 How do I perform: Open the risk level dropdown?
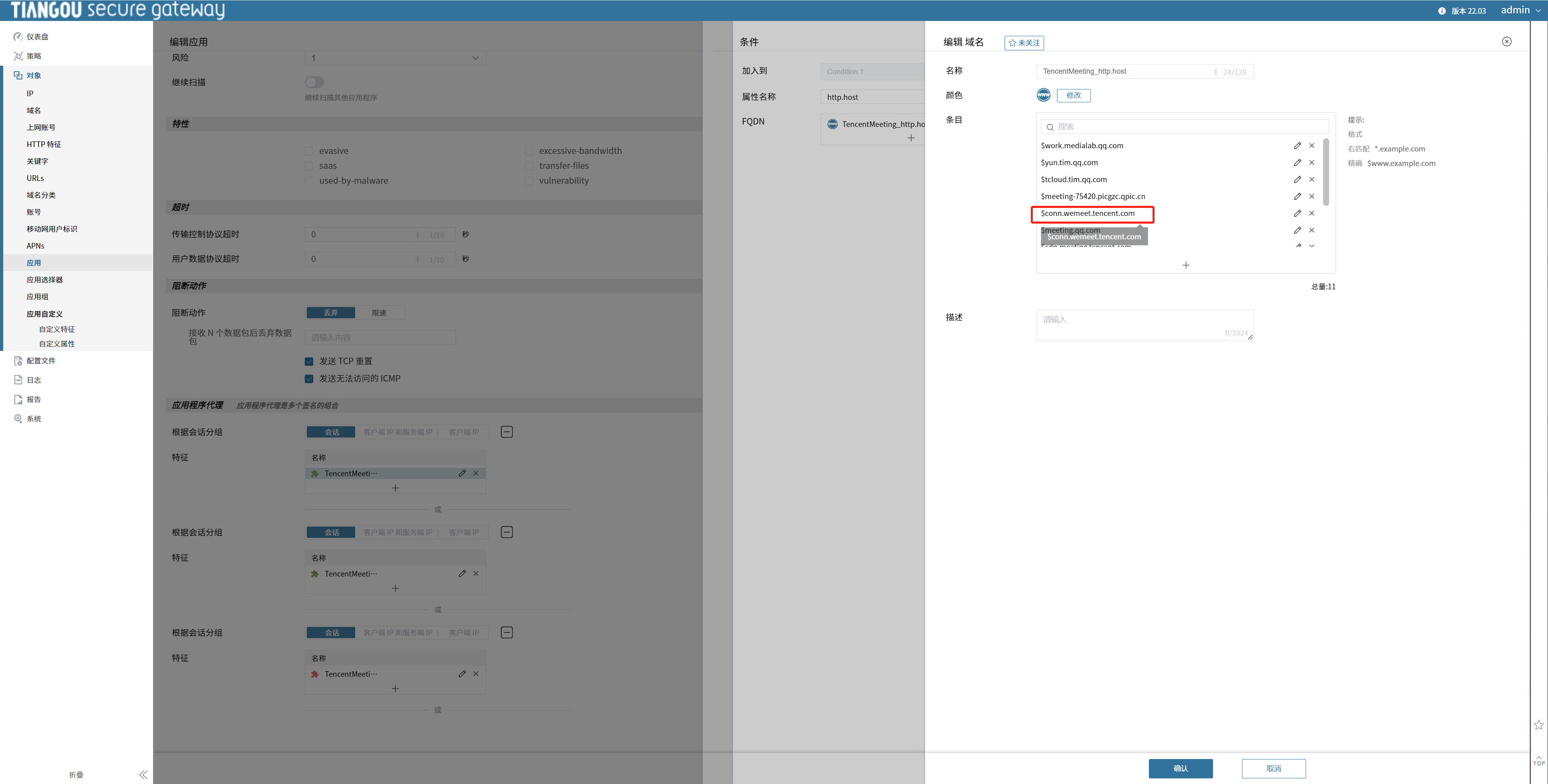click(395, 58)
